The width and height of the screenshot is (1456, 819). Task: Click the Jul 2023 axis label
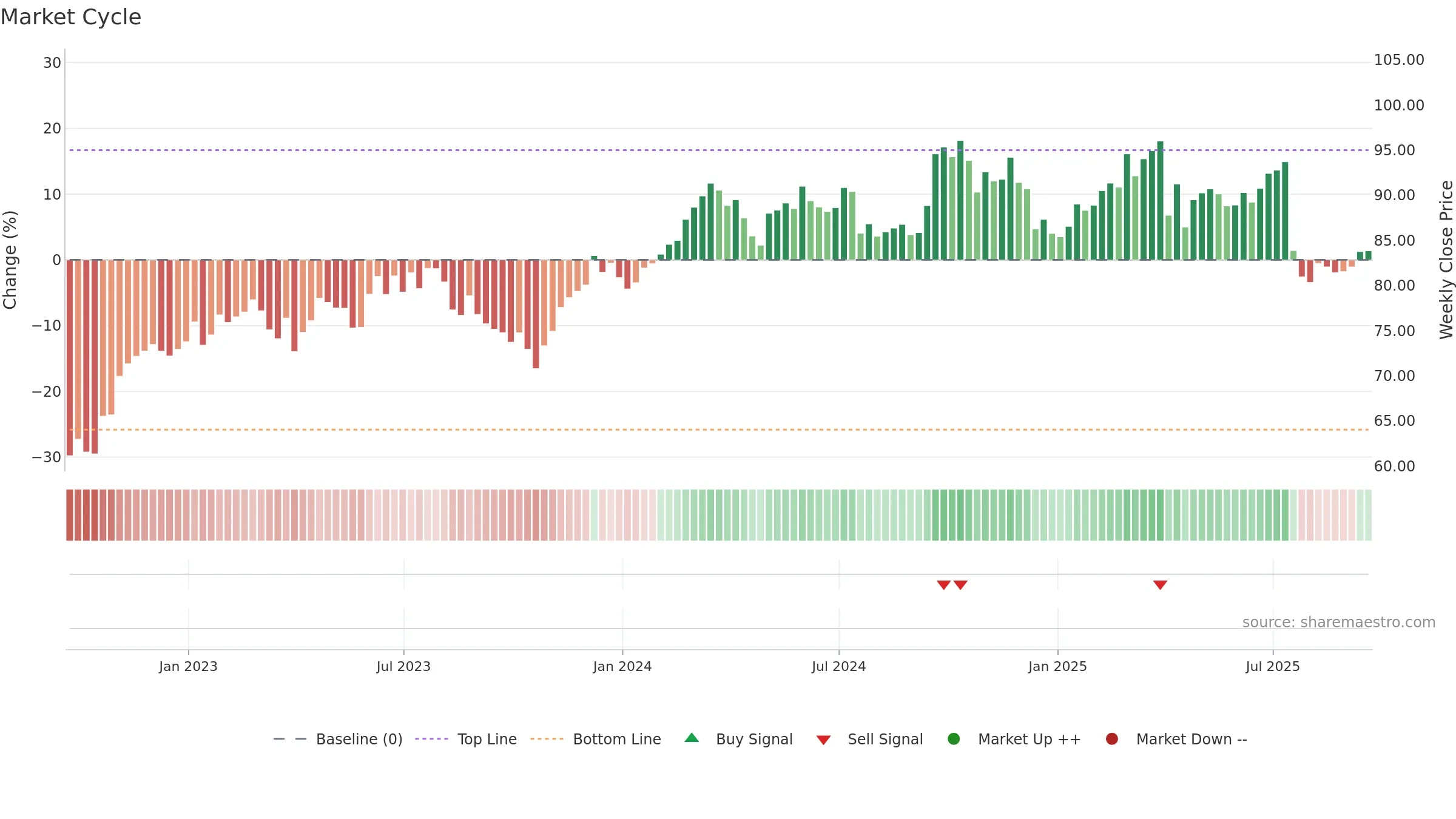(403, 666)
